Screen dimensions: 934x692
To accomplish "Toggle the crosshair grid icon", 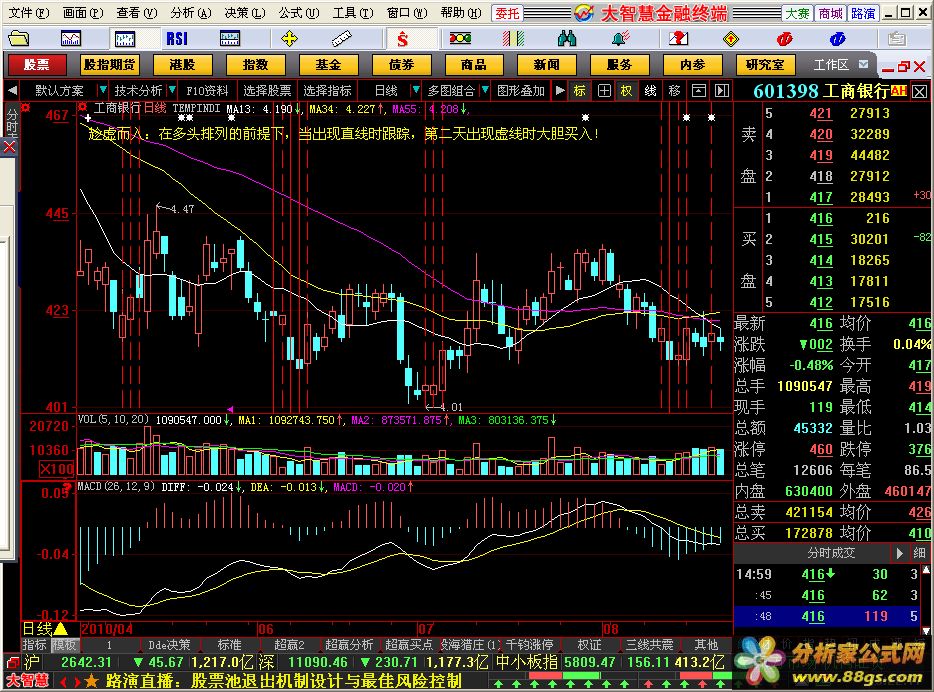I will tap(604, 91).
